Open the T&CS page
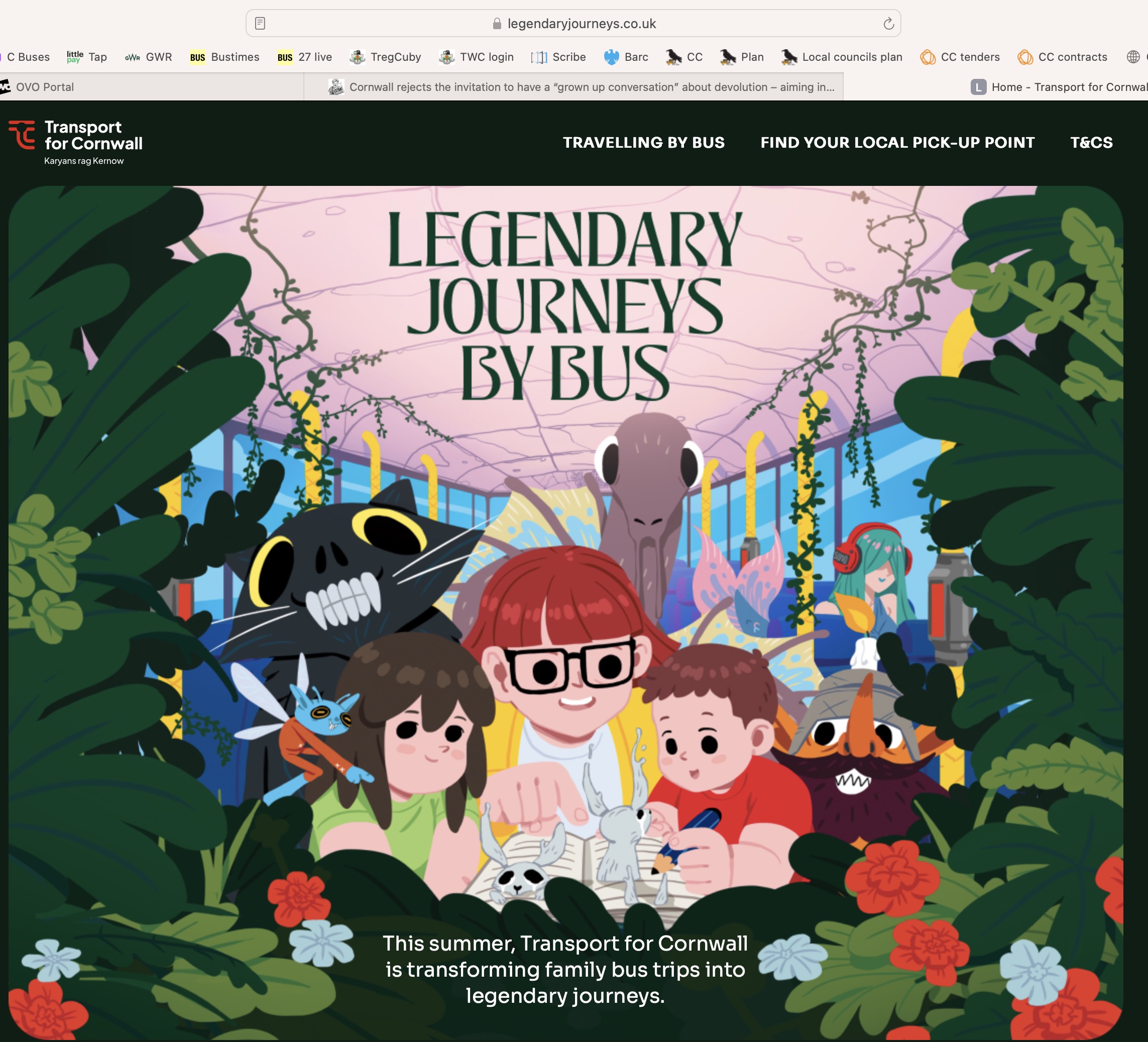The width and height of the screenshot is (1148, 1042). (1092, 143)
